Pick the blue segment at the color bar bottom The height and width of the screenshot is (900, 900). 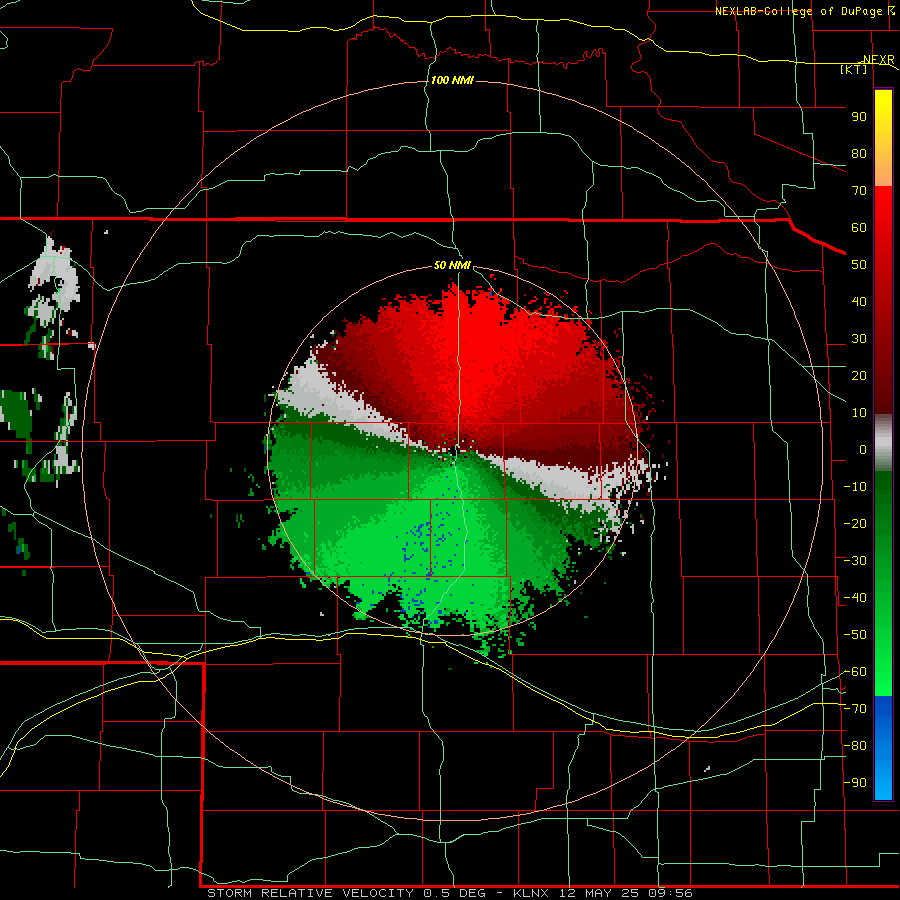click(x=883, y=748)
